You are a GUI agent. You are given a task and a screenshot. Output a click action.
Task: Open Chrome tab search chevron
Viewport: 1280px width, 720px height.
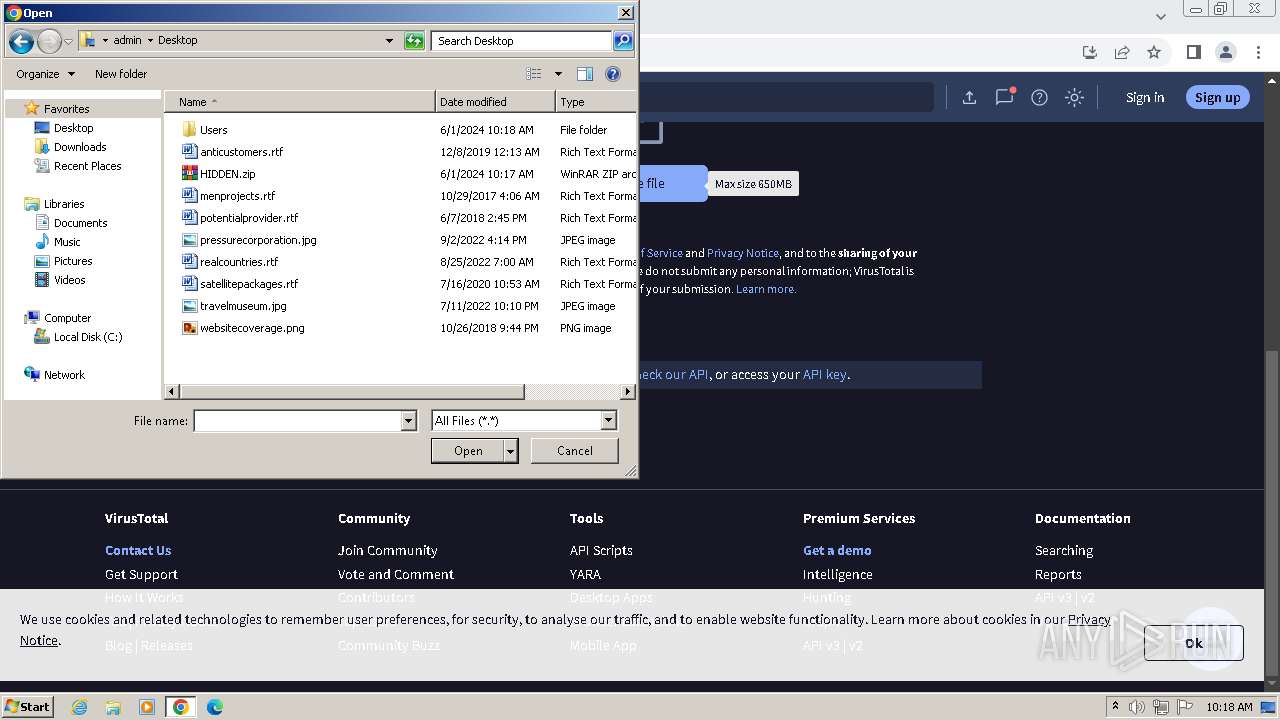coord(1160,16)
